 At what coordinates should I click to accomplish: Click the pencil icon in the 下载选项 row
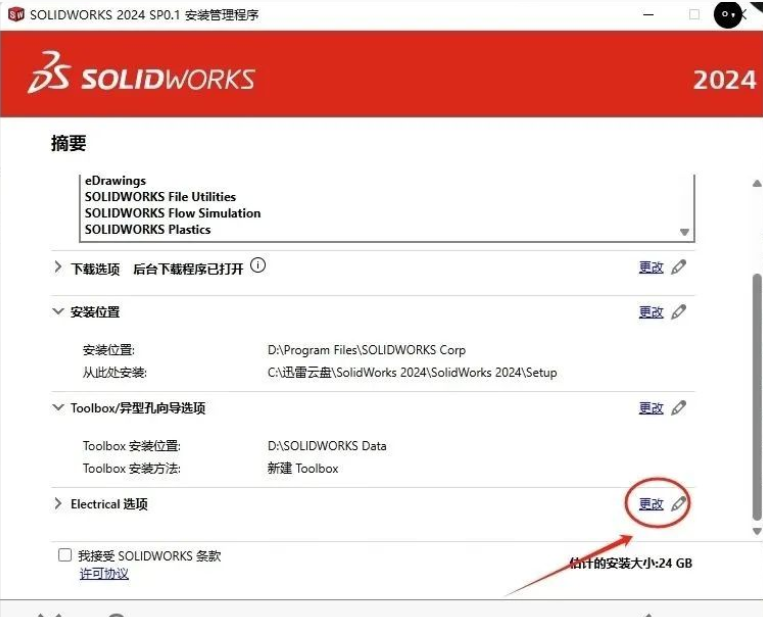point(678,267)
